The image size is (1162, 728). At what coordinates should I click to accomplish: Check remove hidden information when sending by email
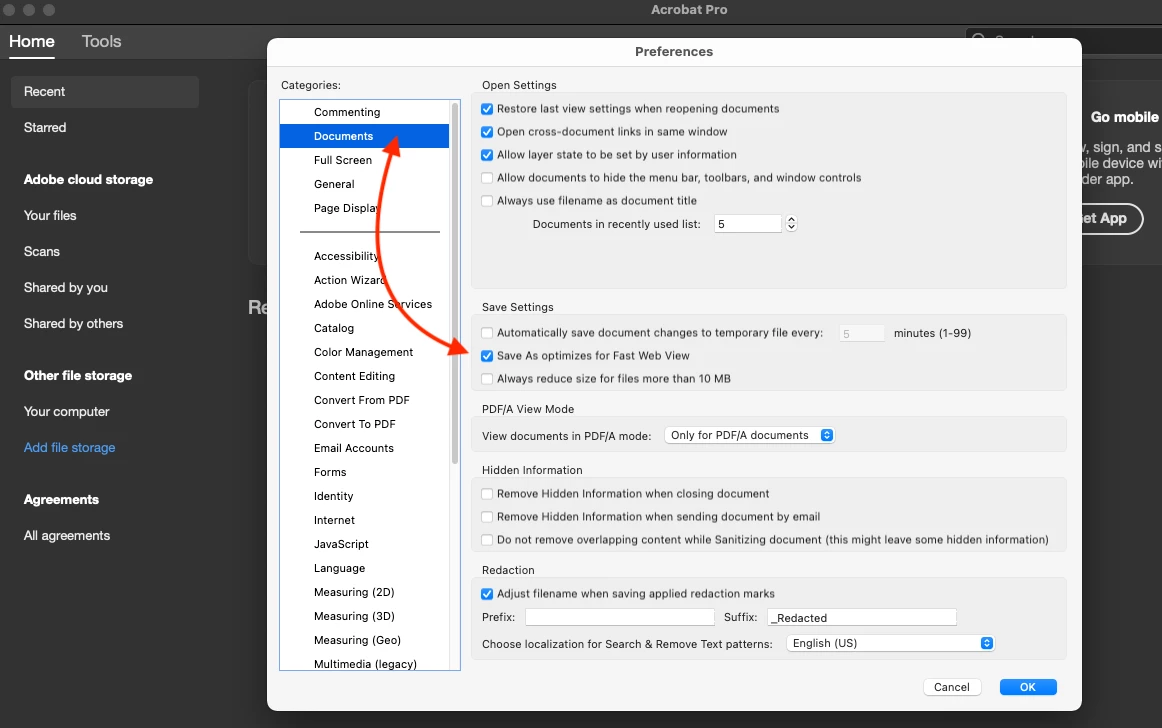pyautogui.click(x=487, y=517)
